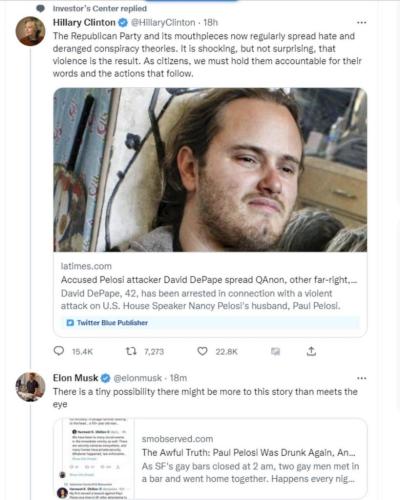
Task: Click Hillary Clinton's verified badge
Action: point(123,23)
